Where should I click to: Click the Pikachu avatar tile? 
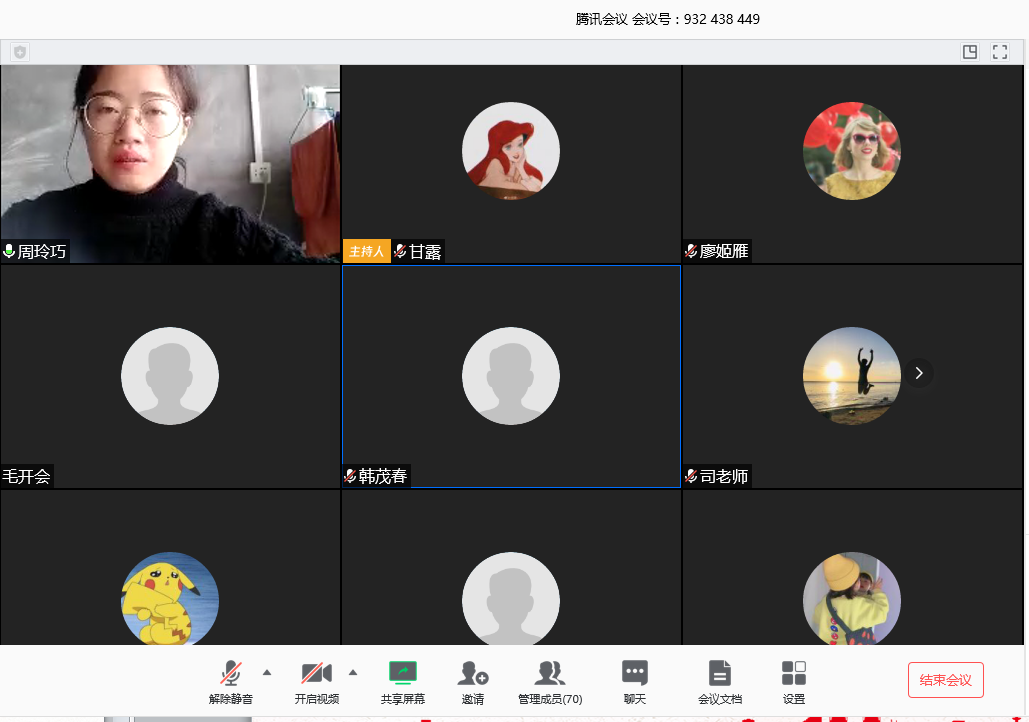click(x=170, y=598)
